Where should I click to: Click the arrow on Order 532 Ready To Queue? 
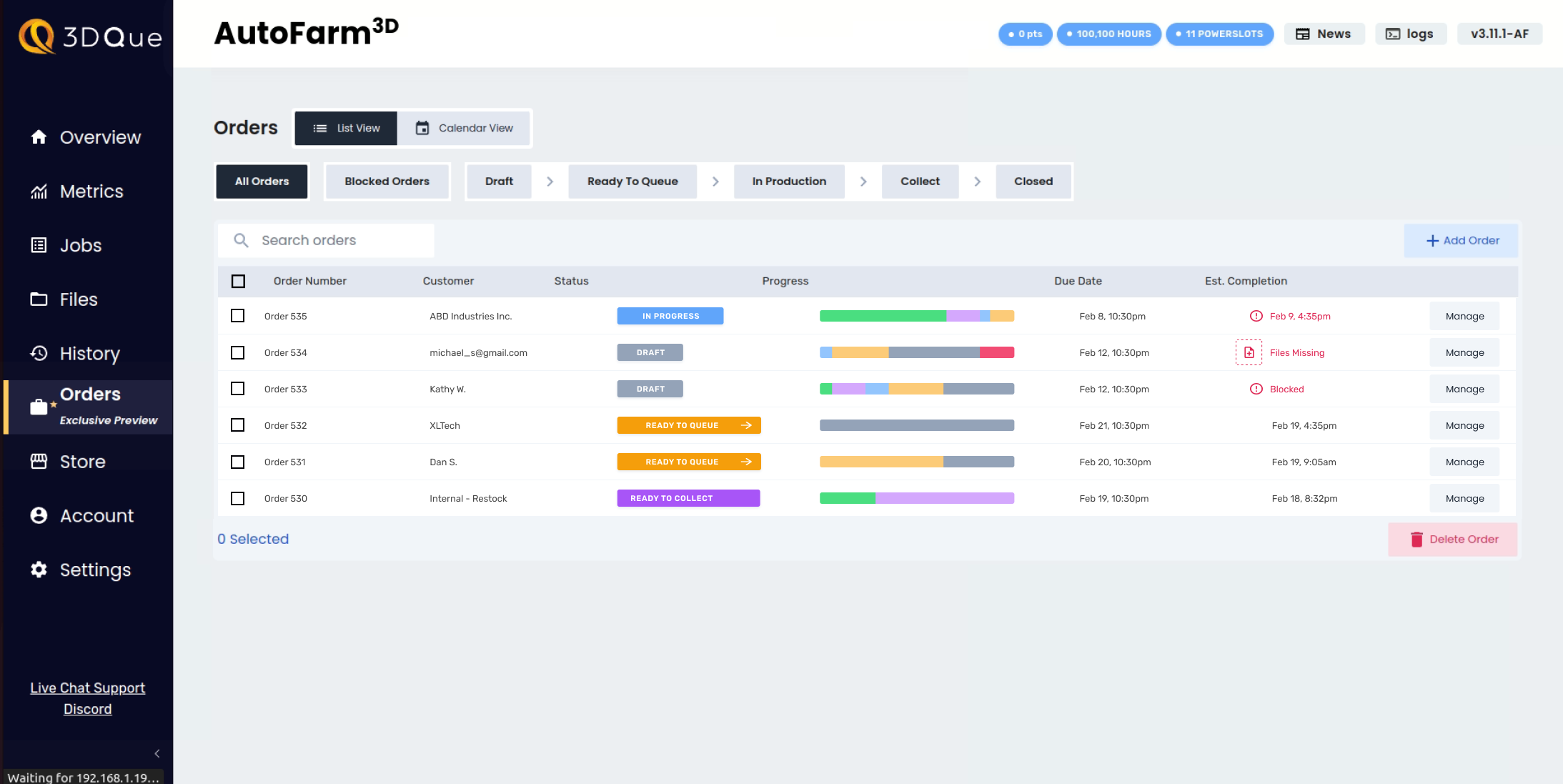coord(746,425)
